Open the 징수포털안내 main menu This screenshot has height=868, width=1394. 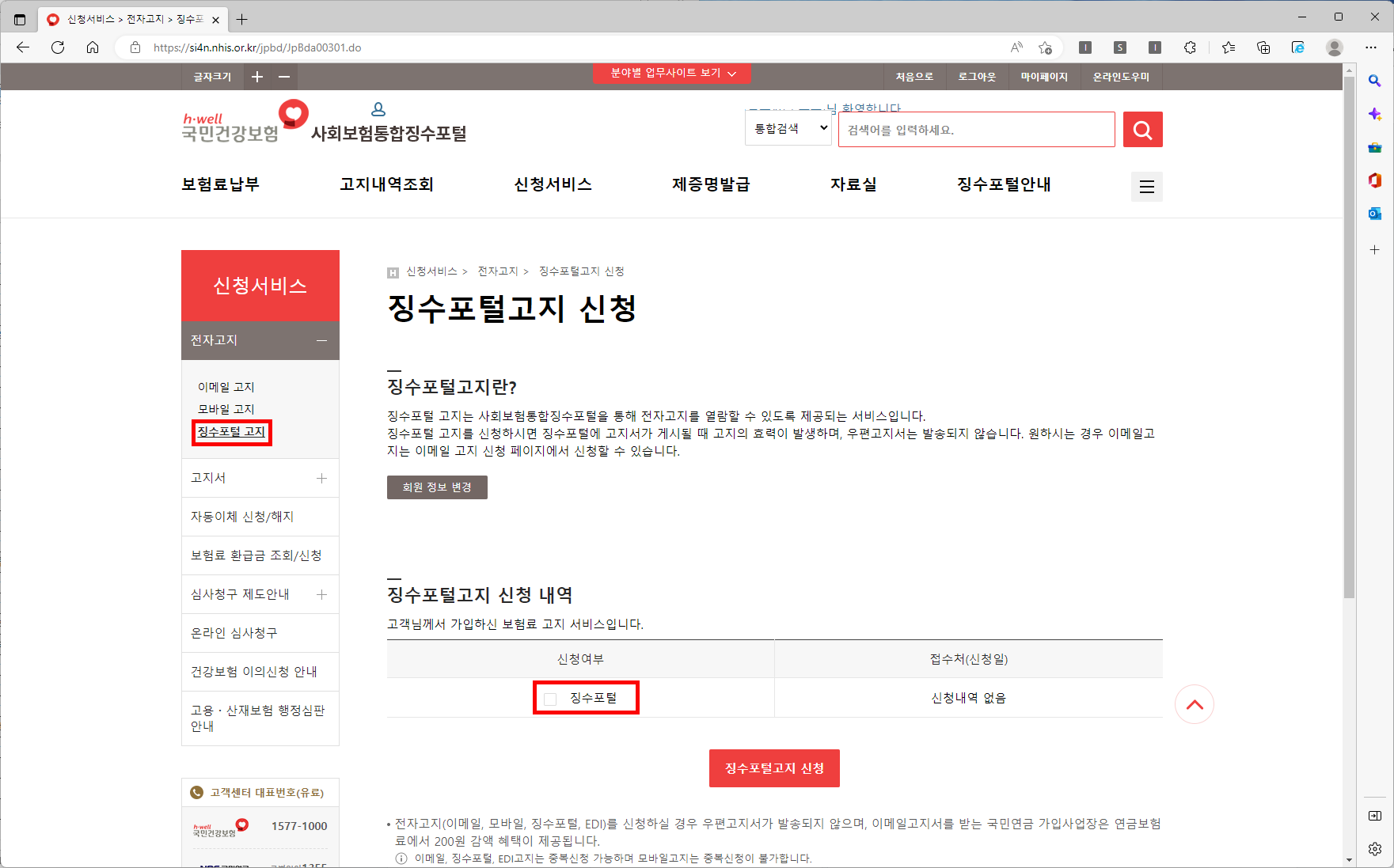coord(1005,184)
